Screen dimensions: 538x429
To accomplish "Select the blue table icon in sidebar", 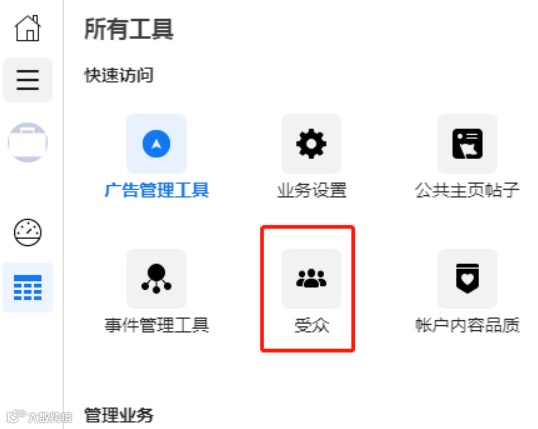I will point(28,288).
